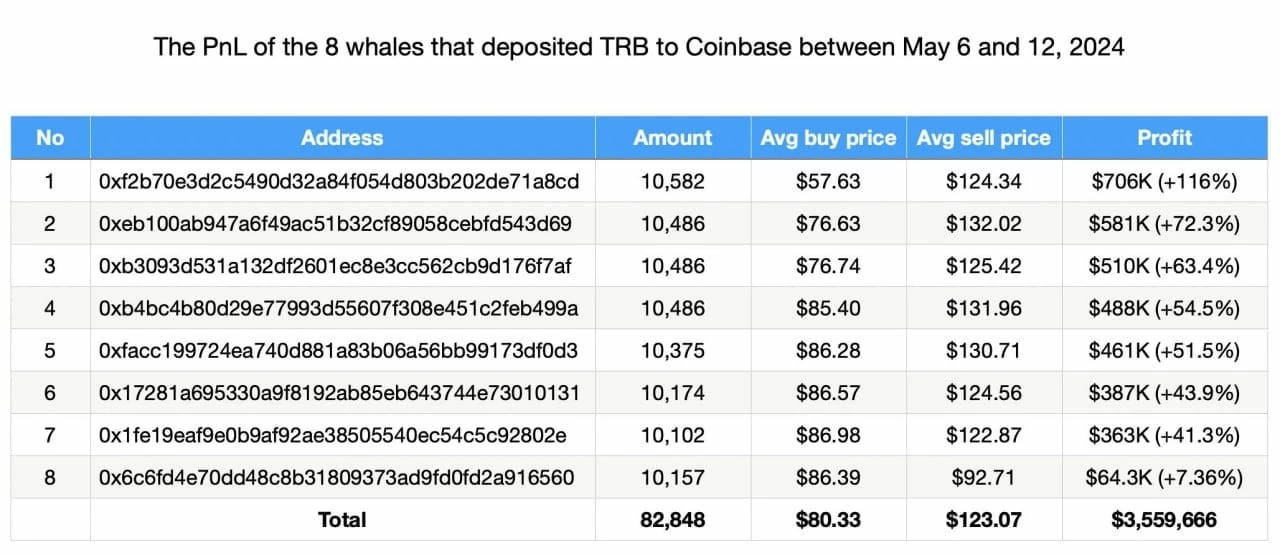This screenshot has width=1280, height=555.
Task: Click the Total row label
Action: tap(342, 519)
